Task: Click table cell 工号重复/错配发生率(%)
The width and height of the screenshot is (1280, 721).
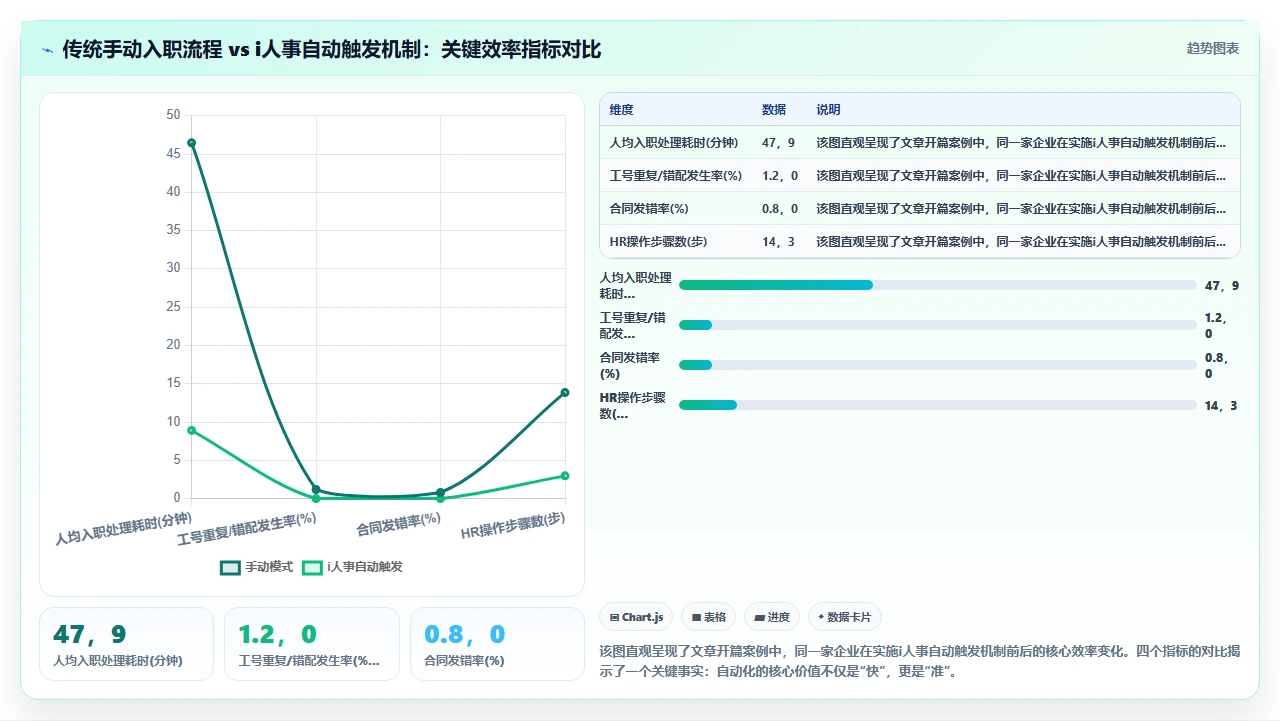Action: [x=676, y=176]
